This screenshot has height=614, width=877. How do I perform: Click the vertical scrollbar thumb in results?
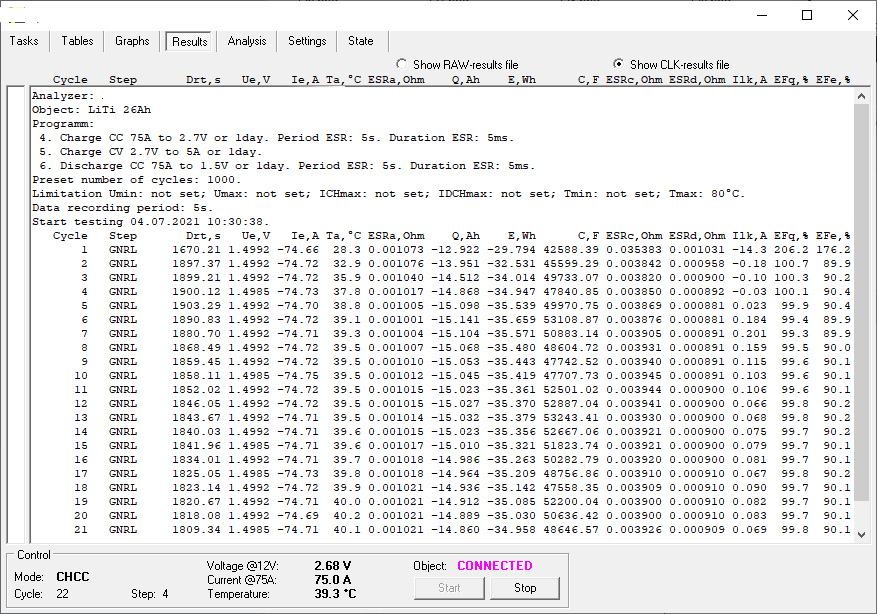pyautogui.click(x=861, y=302)
